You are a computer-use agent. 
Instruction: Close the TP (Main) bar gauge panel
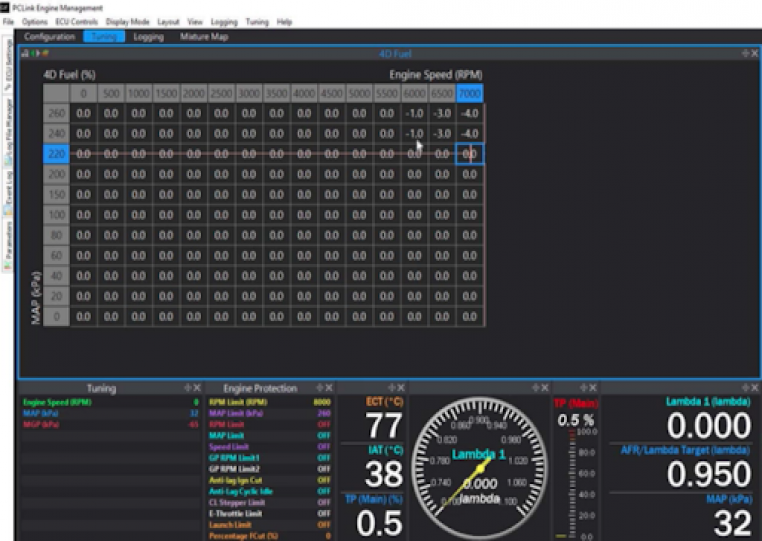click(593, 387)
